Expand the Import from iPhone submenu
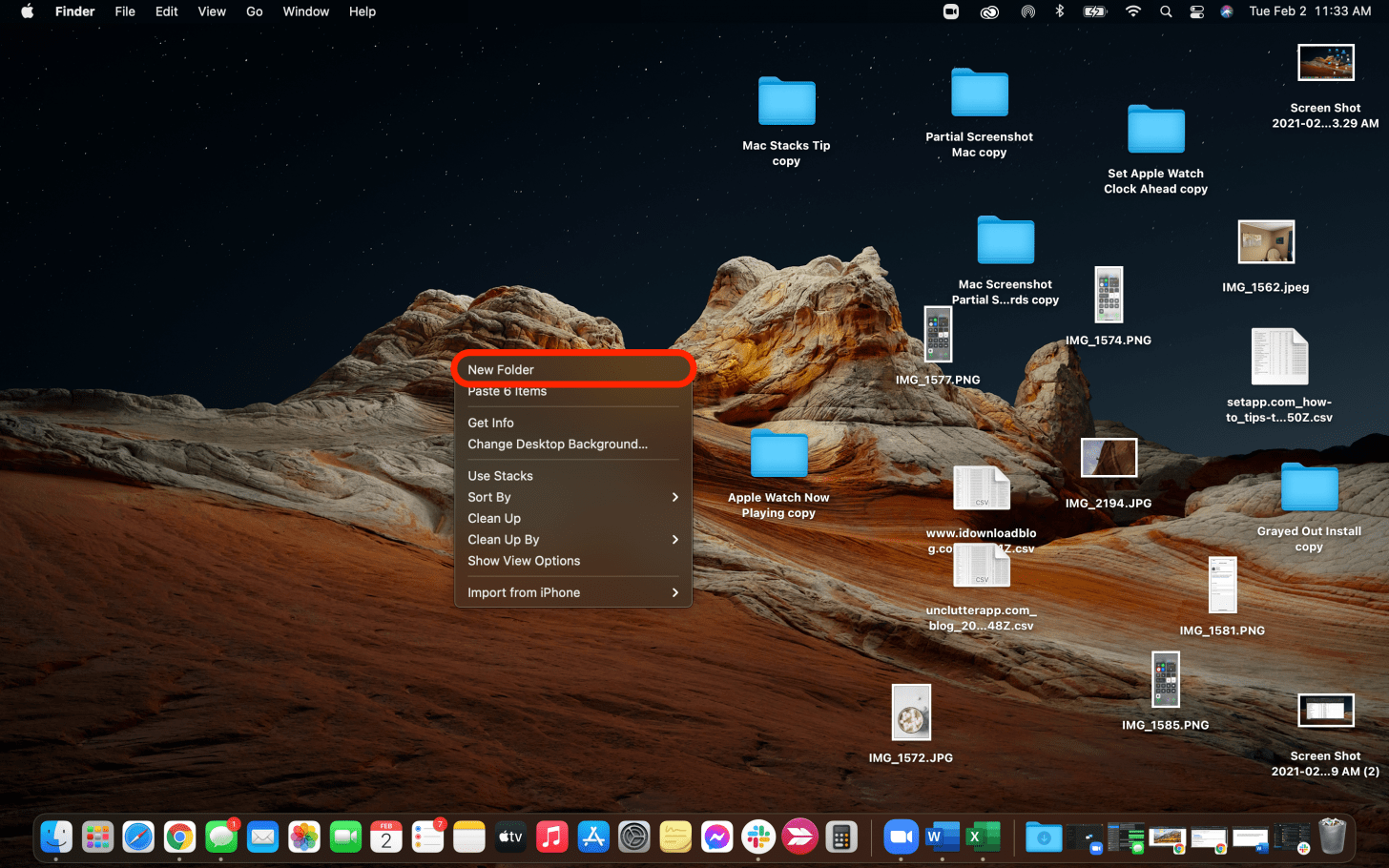Image resolution: width=1389 pixels, height=868 pixels. pos(572,592)
